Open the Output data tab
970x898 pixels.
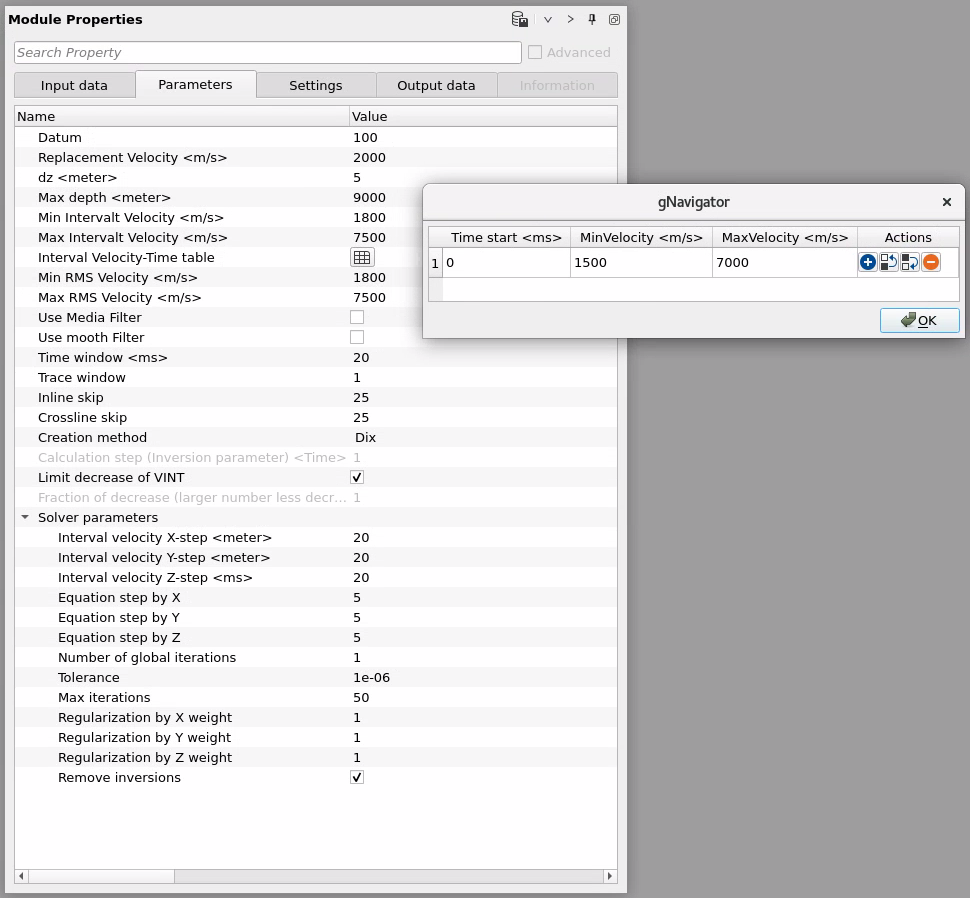436,85
